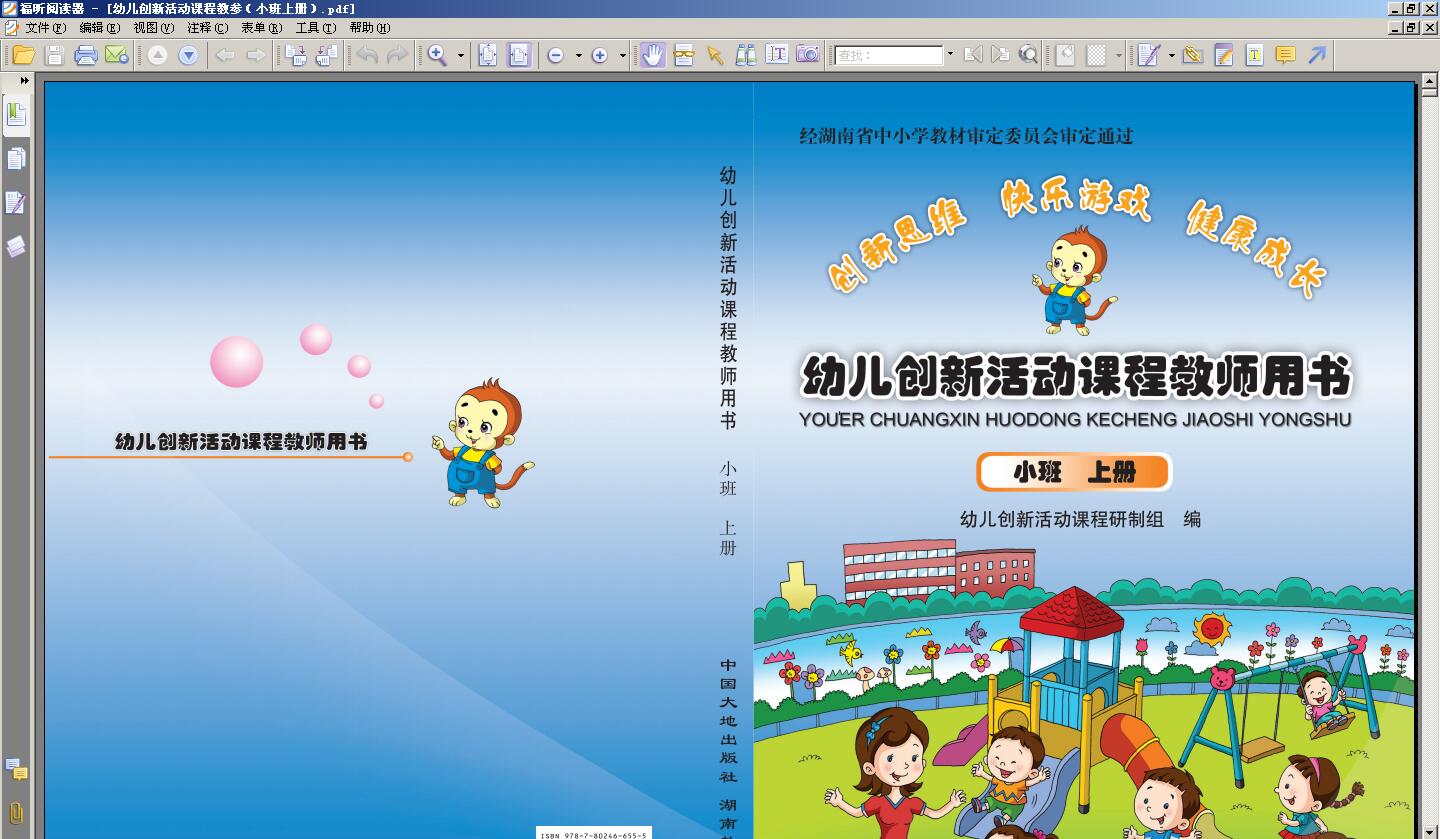Click the fit width icon
The image size is (1440, 839).
click(x=519, y=55)
